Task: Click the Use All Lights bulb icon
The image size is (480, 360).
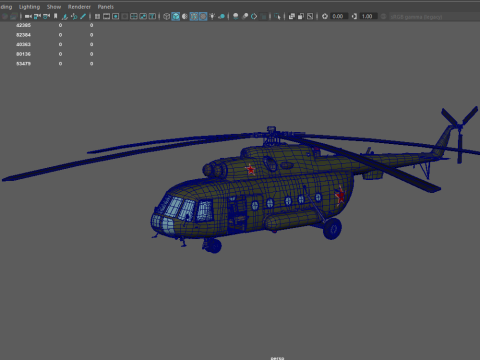Action: pos(212,16)
